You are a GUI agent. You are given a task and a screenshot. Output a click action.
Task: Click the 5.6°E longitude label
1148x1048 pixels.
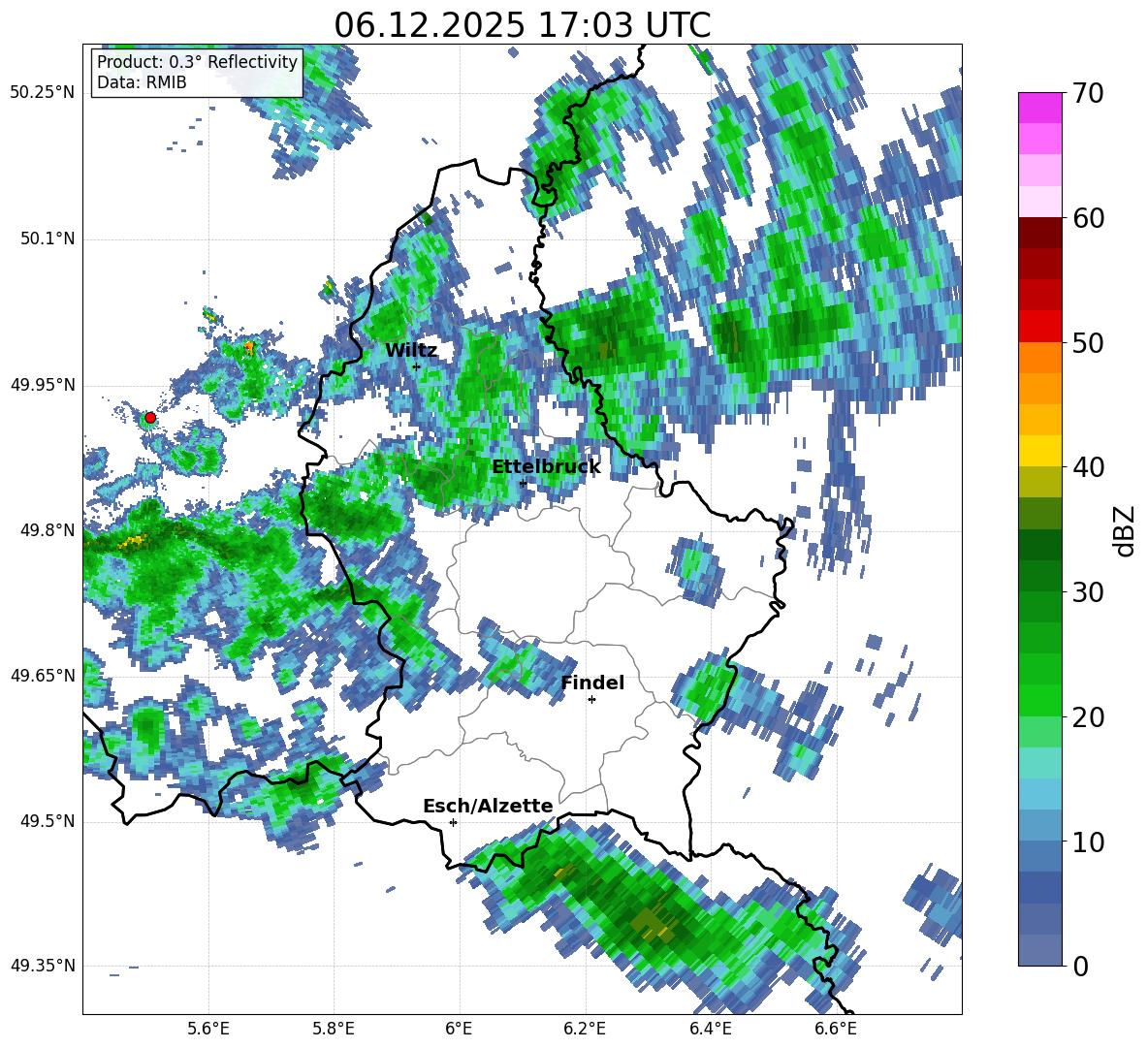(207, 1029)
